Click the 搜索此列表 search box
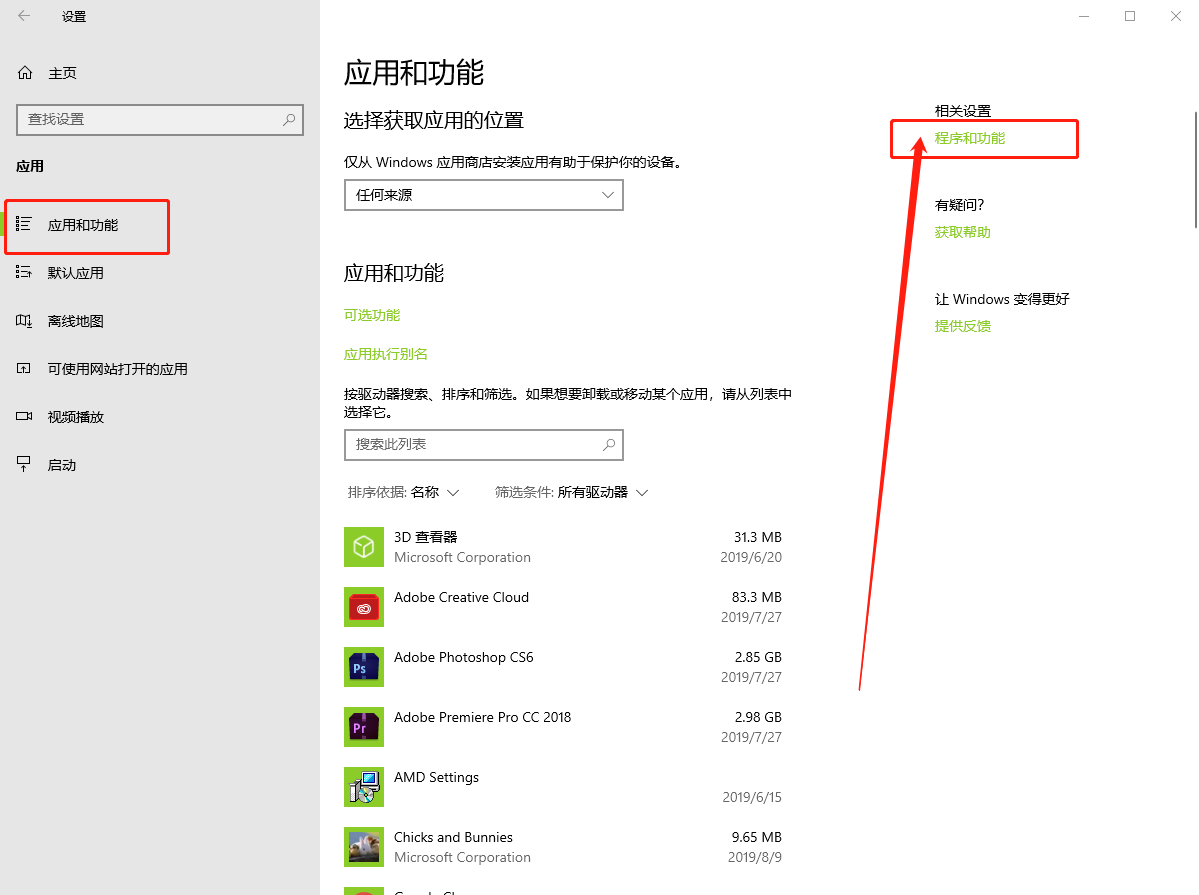The height and width of the screenshot is (895, 1199). (483, 444)
